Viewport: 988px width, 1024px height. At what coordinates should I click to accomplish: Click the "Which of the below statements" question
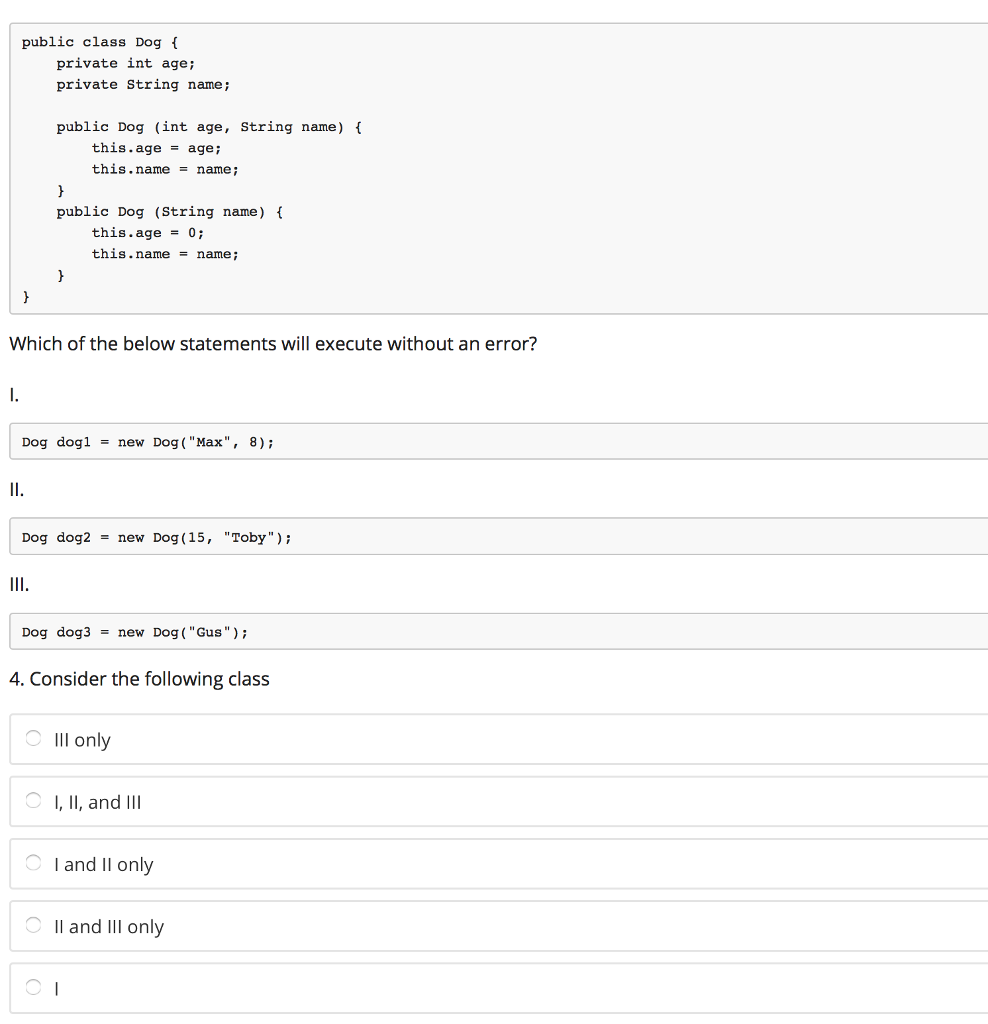tap(273, 344)
